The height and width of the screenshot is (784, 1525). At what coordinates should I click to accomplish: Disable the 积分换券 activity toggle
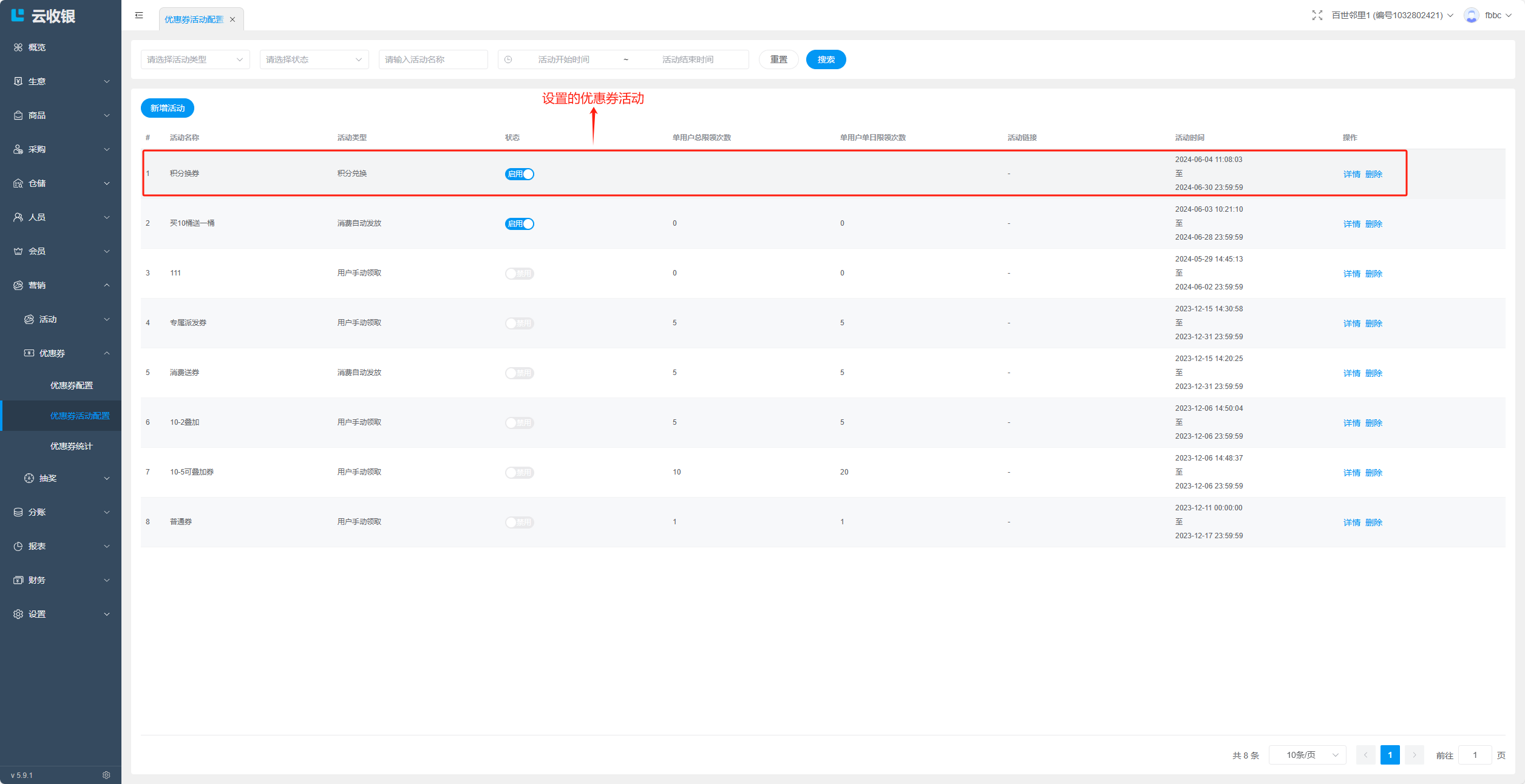point(520,174)
